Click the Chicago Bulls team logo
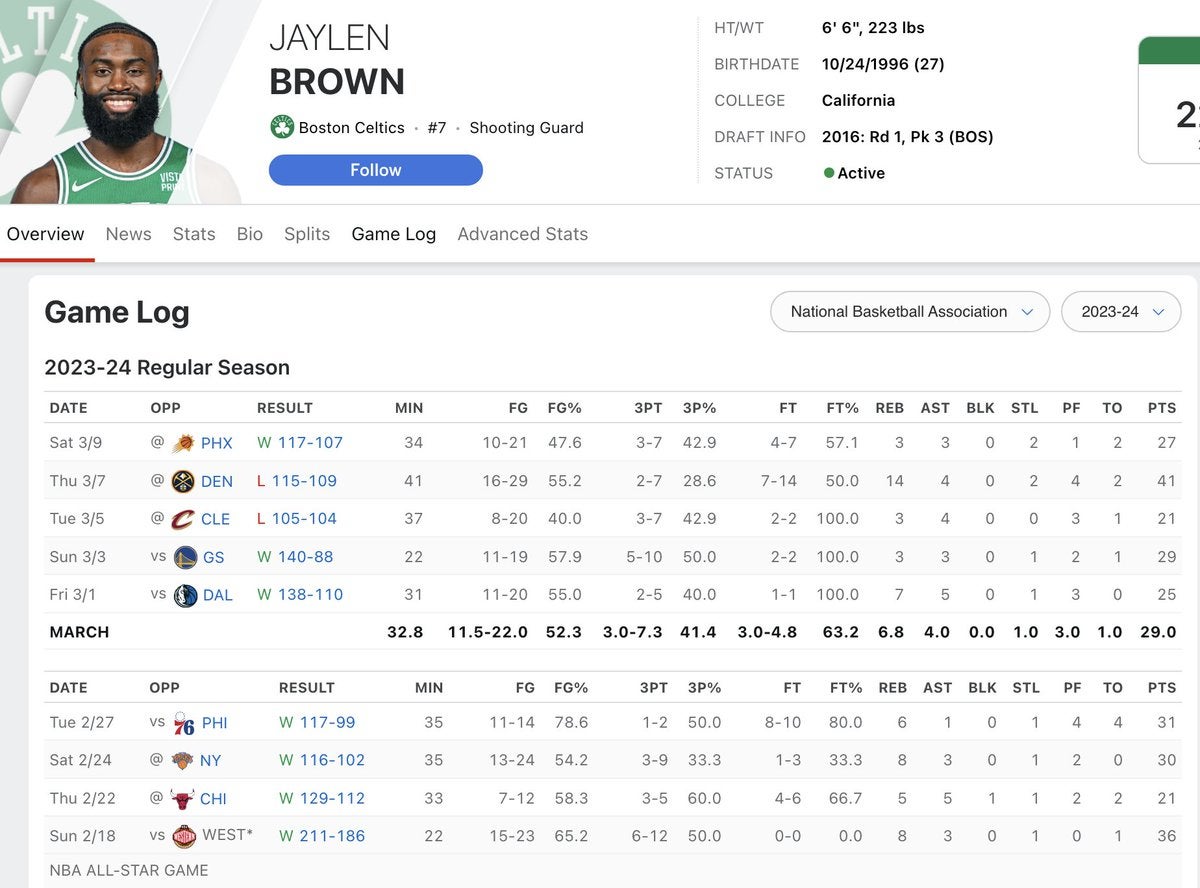This screenshot has height=888, width=1200. (x=182, y=799)
